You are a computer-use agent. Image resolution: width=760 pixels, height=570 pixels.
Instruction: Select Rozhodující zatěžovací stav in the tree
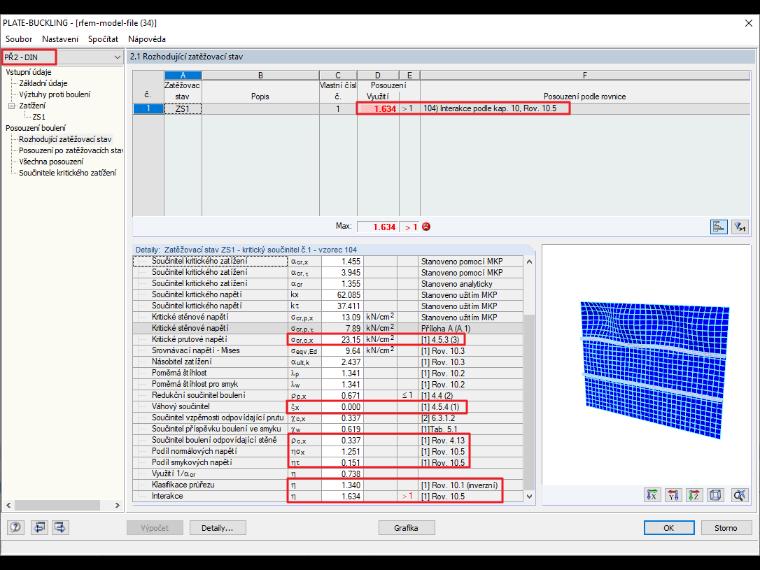click(65, 139)
